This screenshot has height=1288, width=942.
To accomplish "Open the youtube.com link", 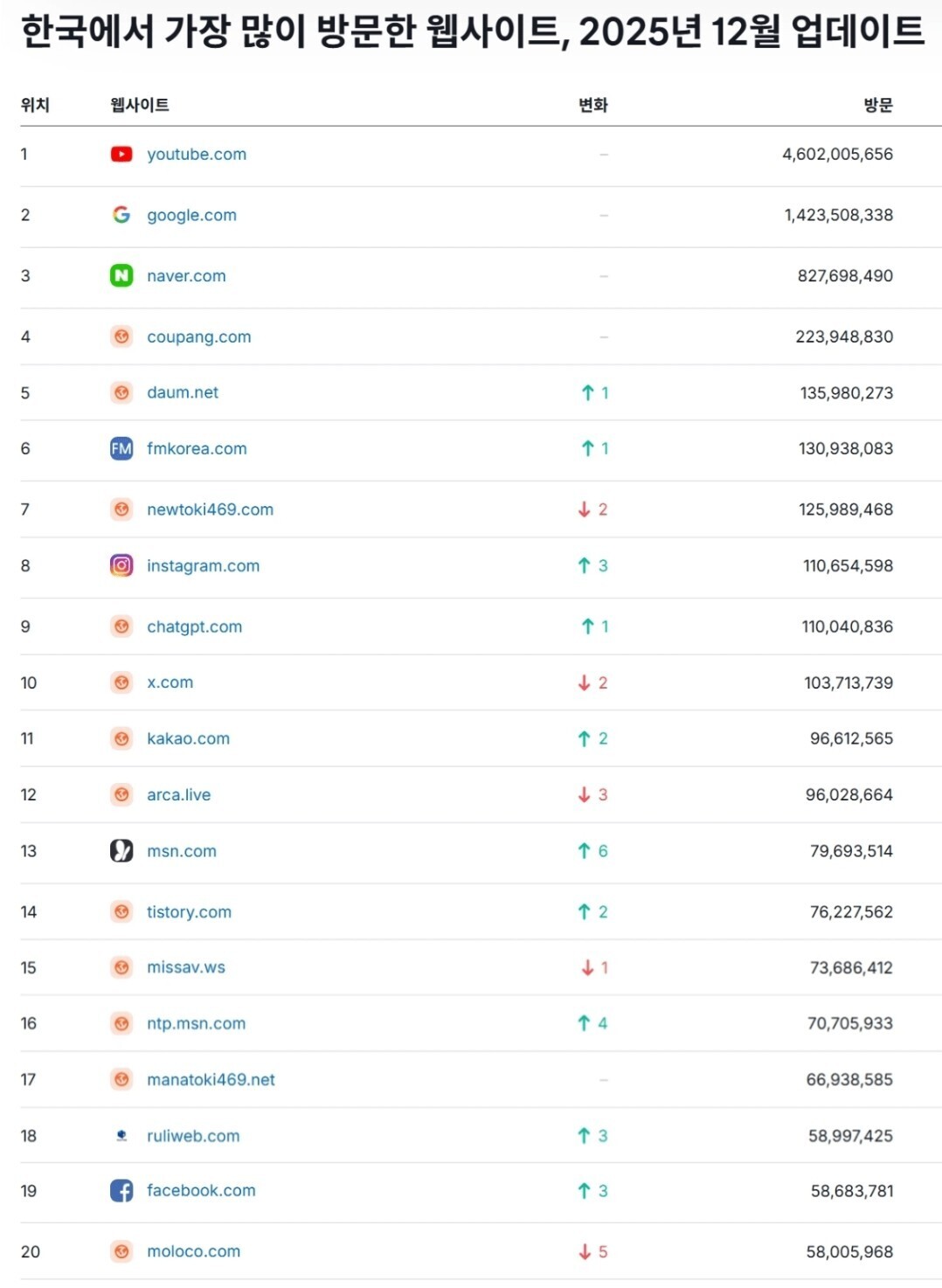I will click(x=197, y=155).
